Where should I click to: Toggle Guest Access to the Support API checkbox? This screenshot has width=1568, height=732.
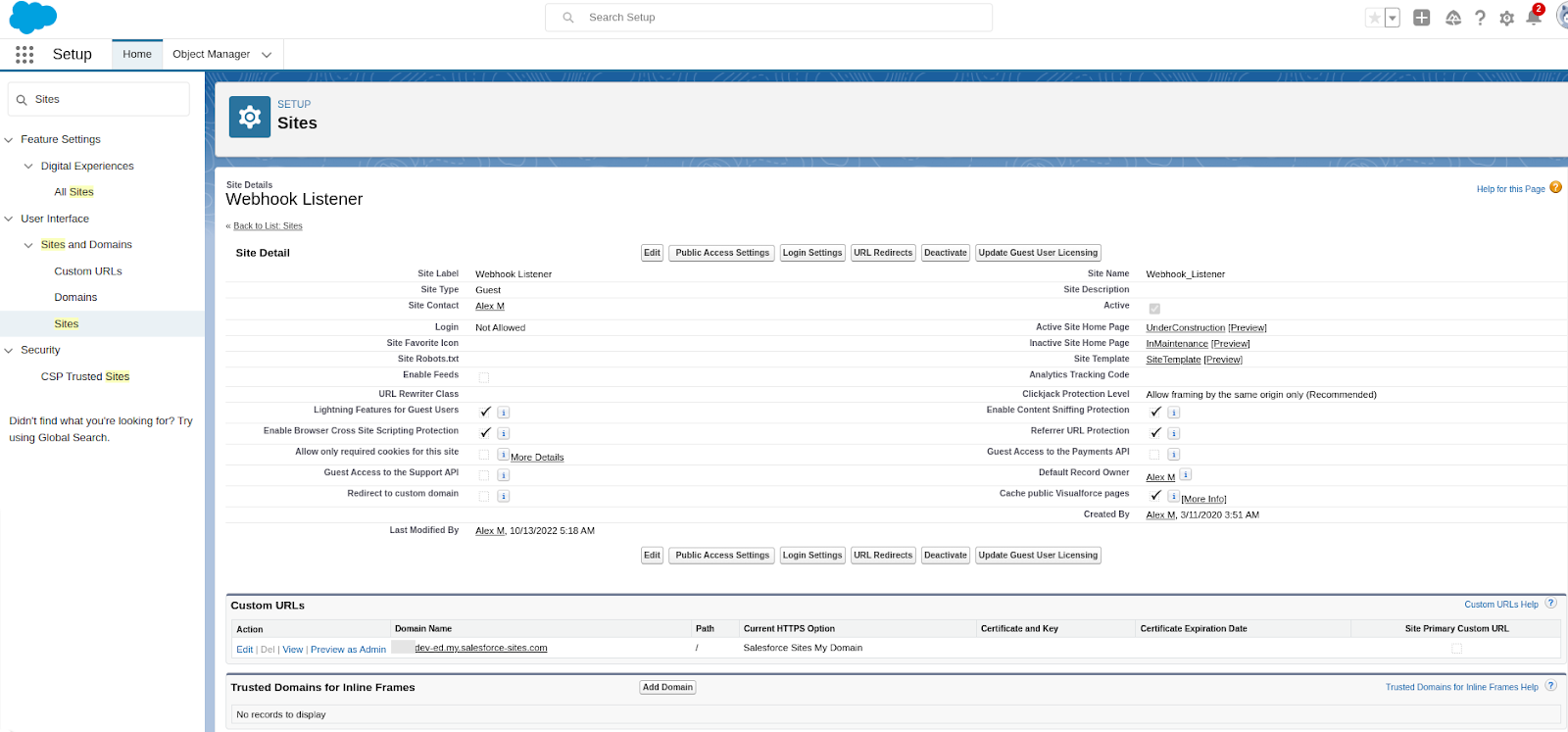pyautogui.click(x=484, y=475)
